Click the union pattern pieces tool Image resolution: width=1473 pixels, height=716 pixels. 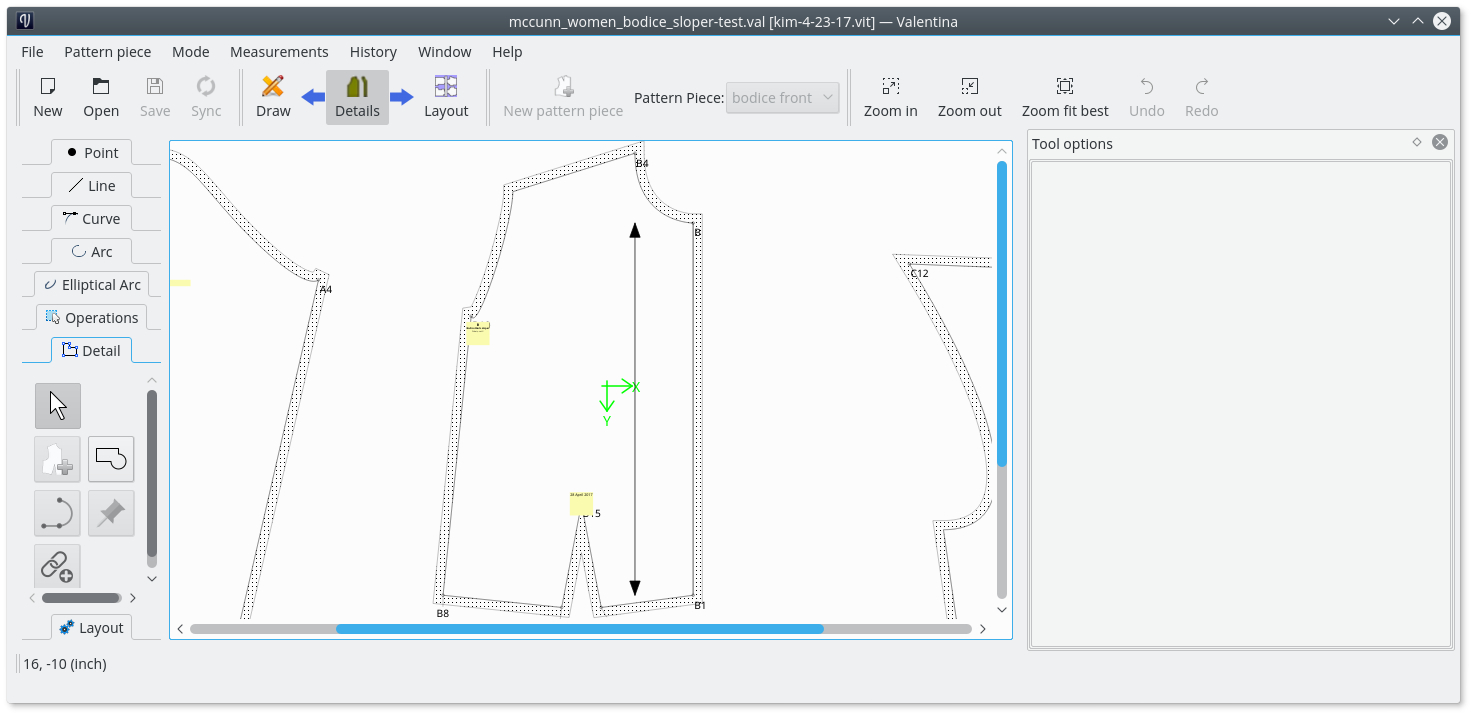[x=111, y=459]
